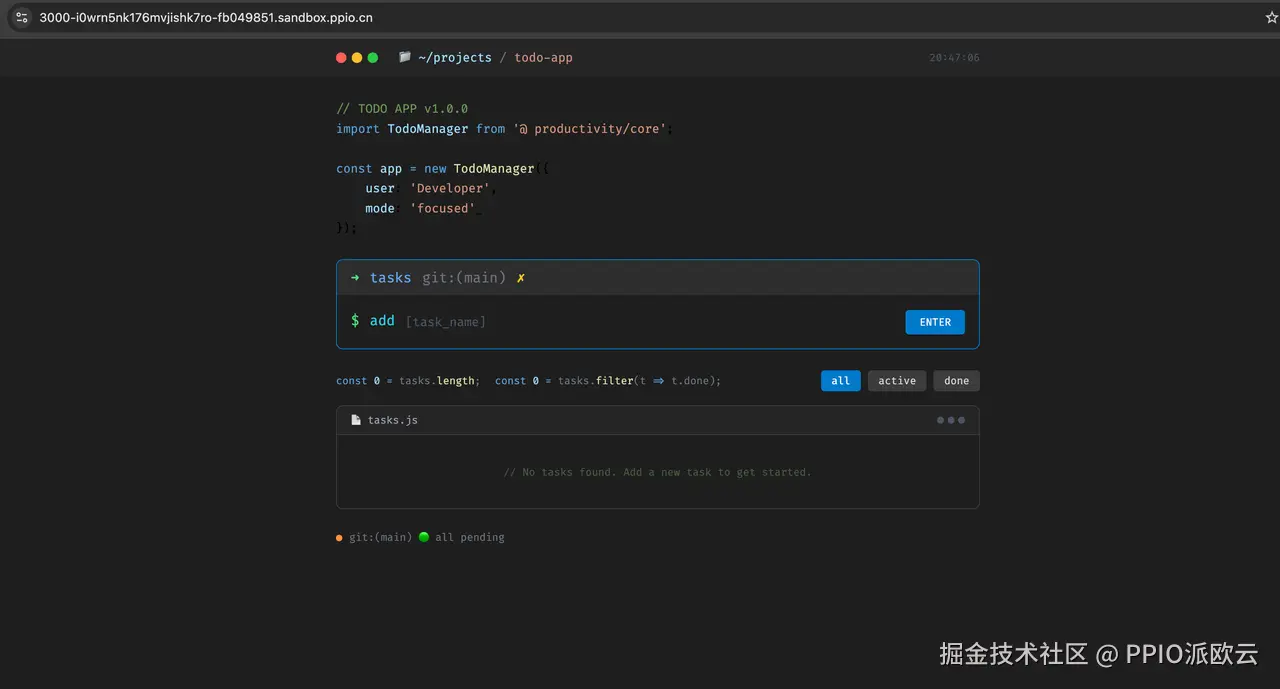Click the green '$' prompt symbol
This screenshot has width=1280, height=689.
pyautogui.click(x=355, y=321)
